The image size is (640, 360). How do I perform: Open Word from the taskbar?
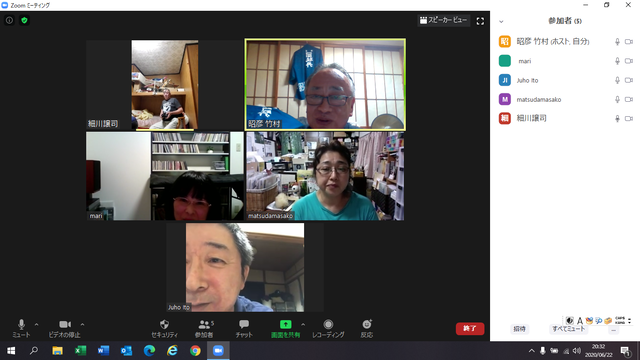pos(103,351)
